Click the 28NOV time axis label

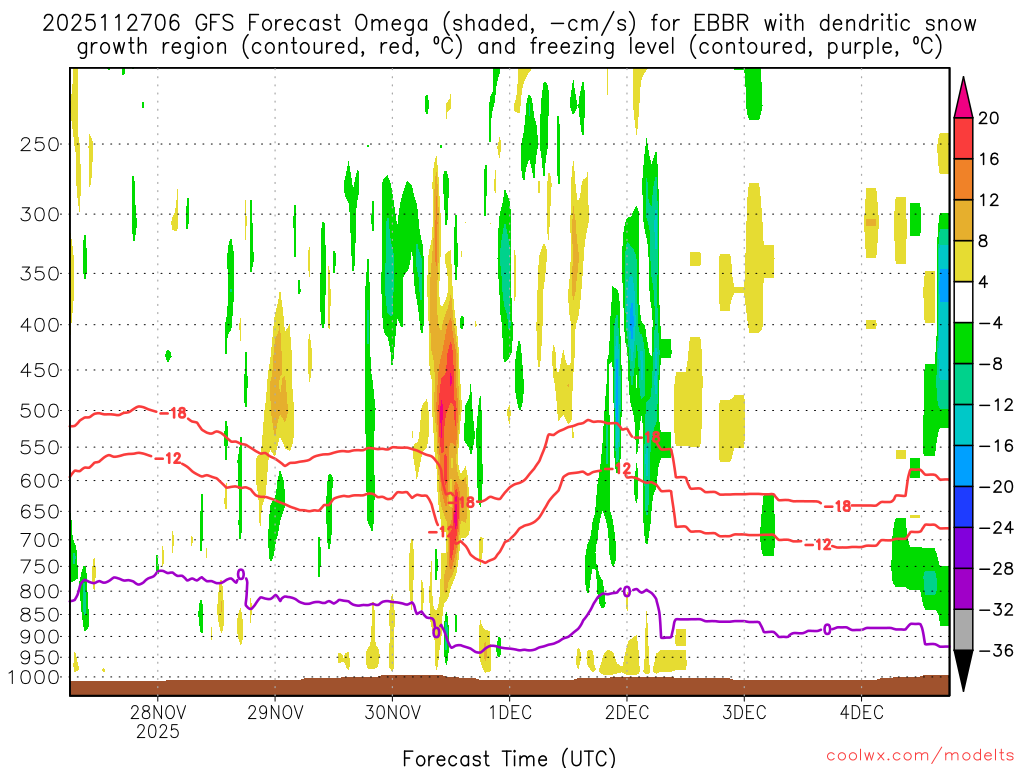157,712
